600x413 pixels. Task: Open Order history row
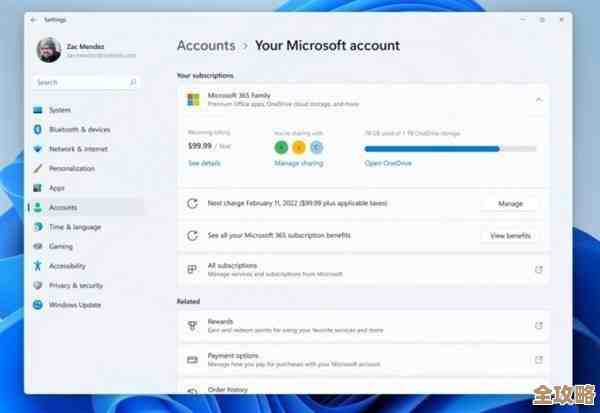point(363,387)
